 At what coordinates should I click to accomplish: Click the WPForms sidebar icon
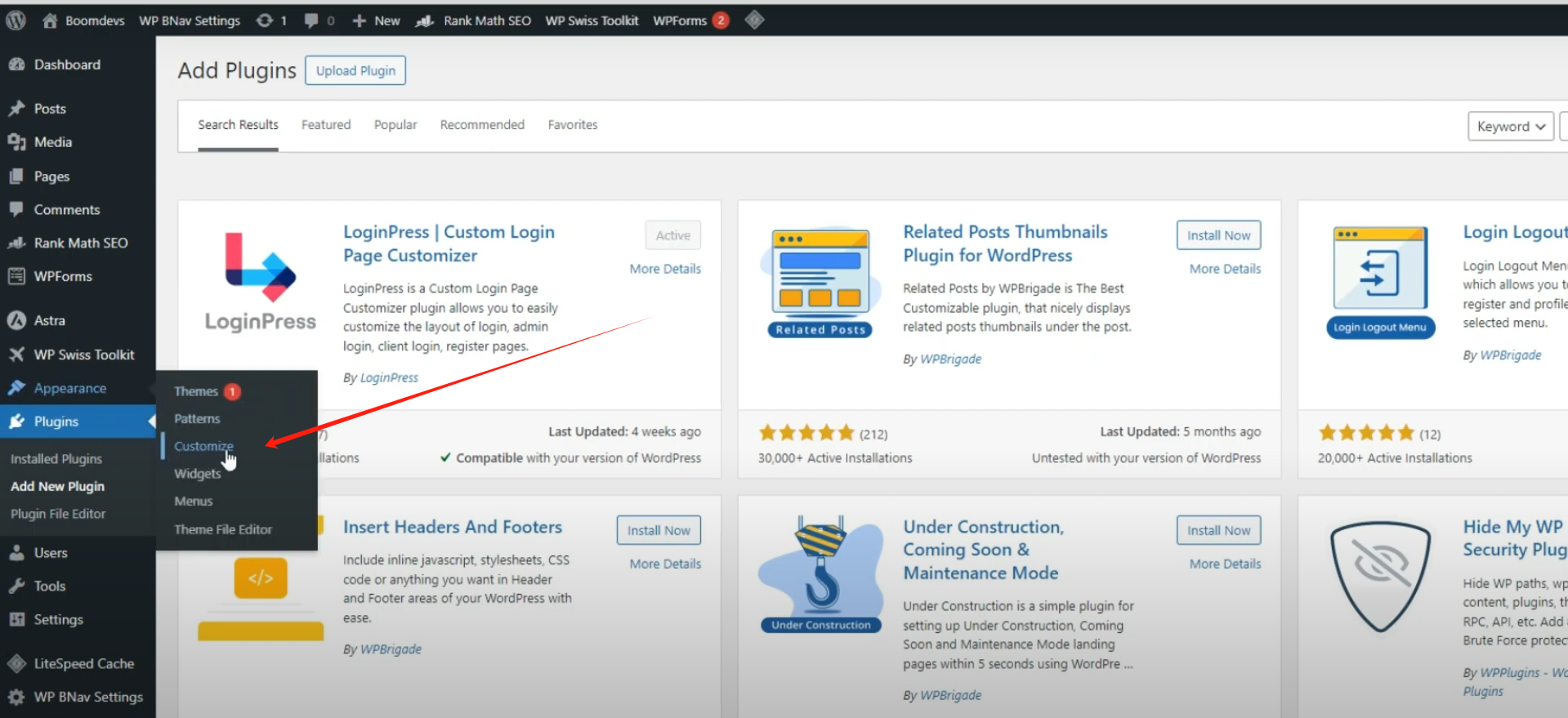(x=16, y=276)
